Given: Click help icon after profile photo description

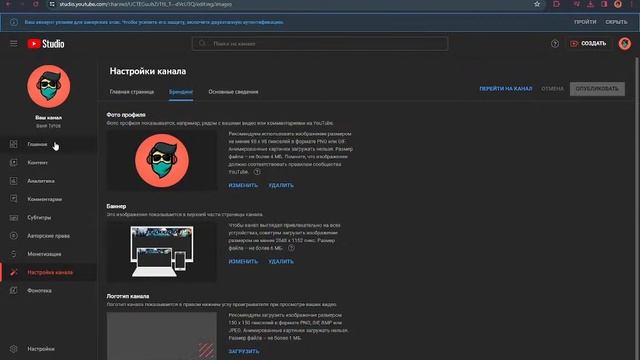Looking at the screenshot, I should (x=257, y=172).
